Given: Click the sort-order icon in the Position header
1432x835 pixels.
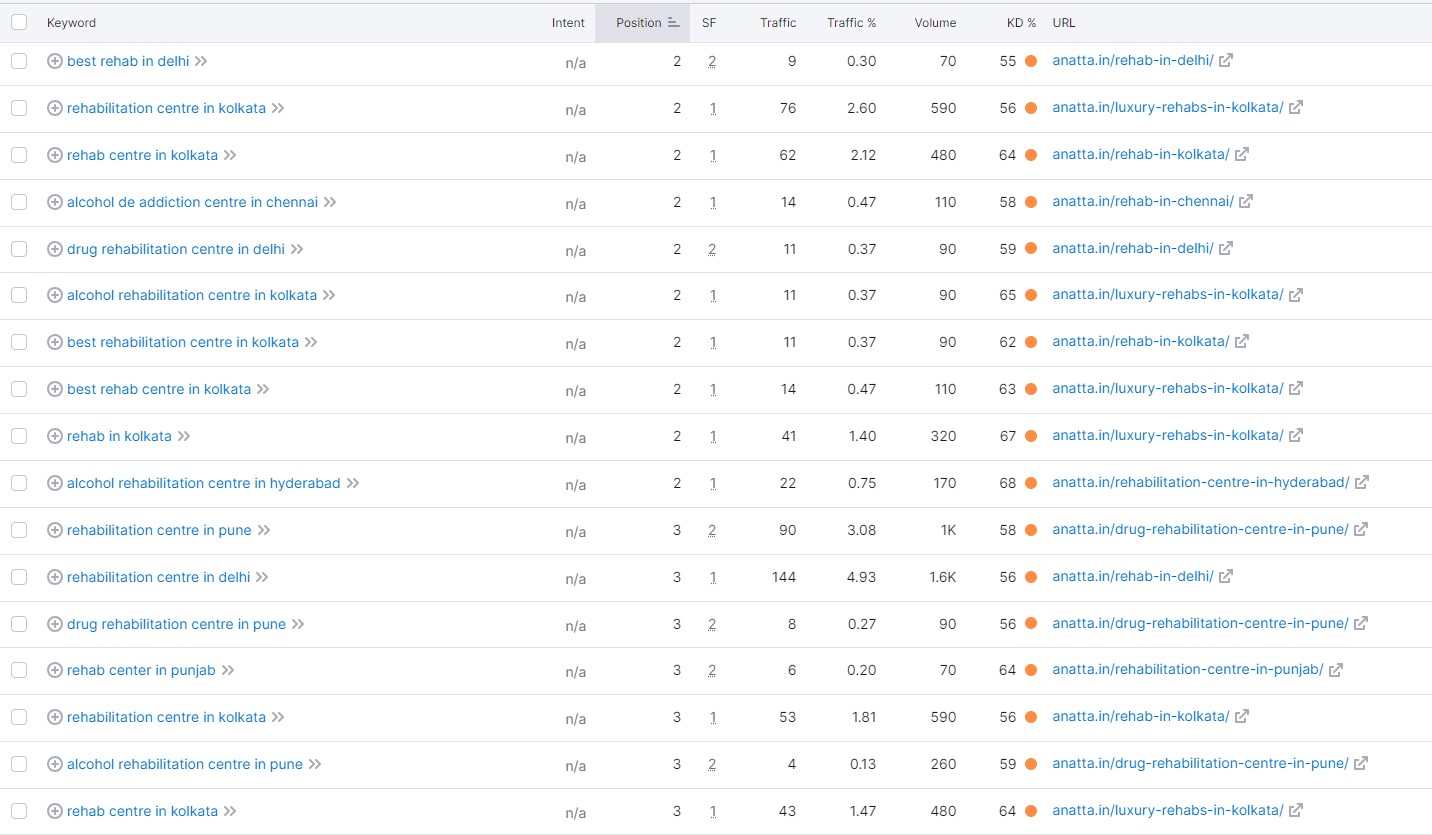Looking at the screenshot, I should 674,23.
